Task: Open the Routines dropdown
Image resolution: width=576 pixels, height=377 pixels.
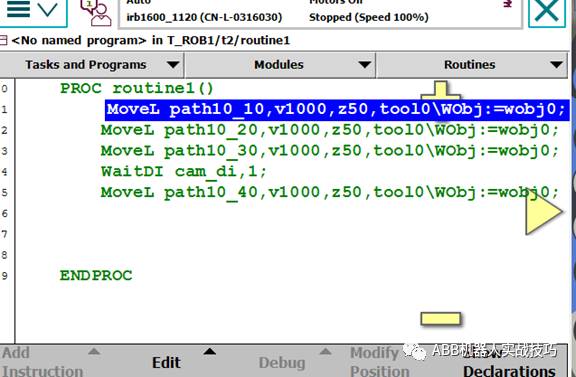Action: (472, 65)
